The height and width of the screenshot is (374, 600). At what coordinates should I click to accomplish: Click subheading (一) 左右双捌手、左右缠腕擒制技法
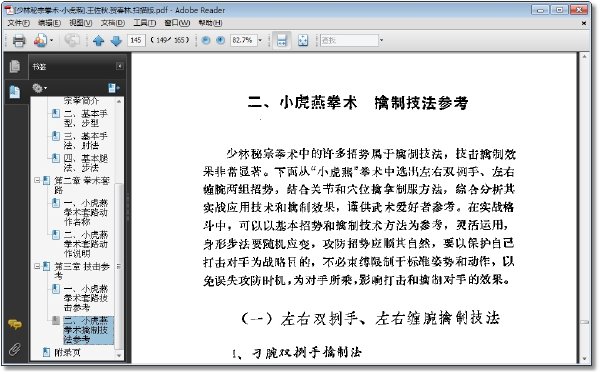coord(370,318)
